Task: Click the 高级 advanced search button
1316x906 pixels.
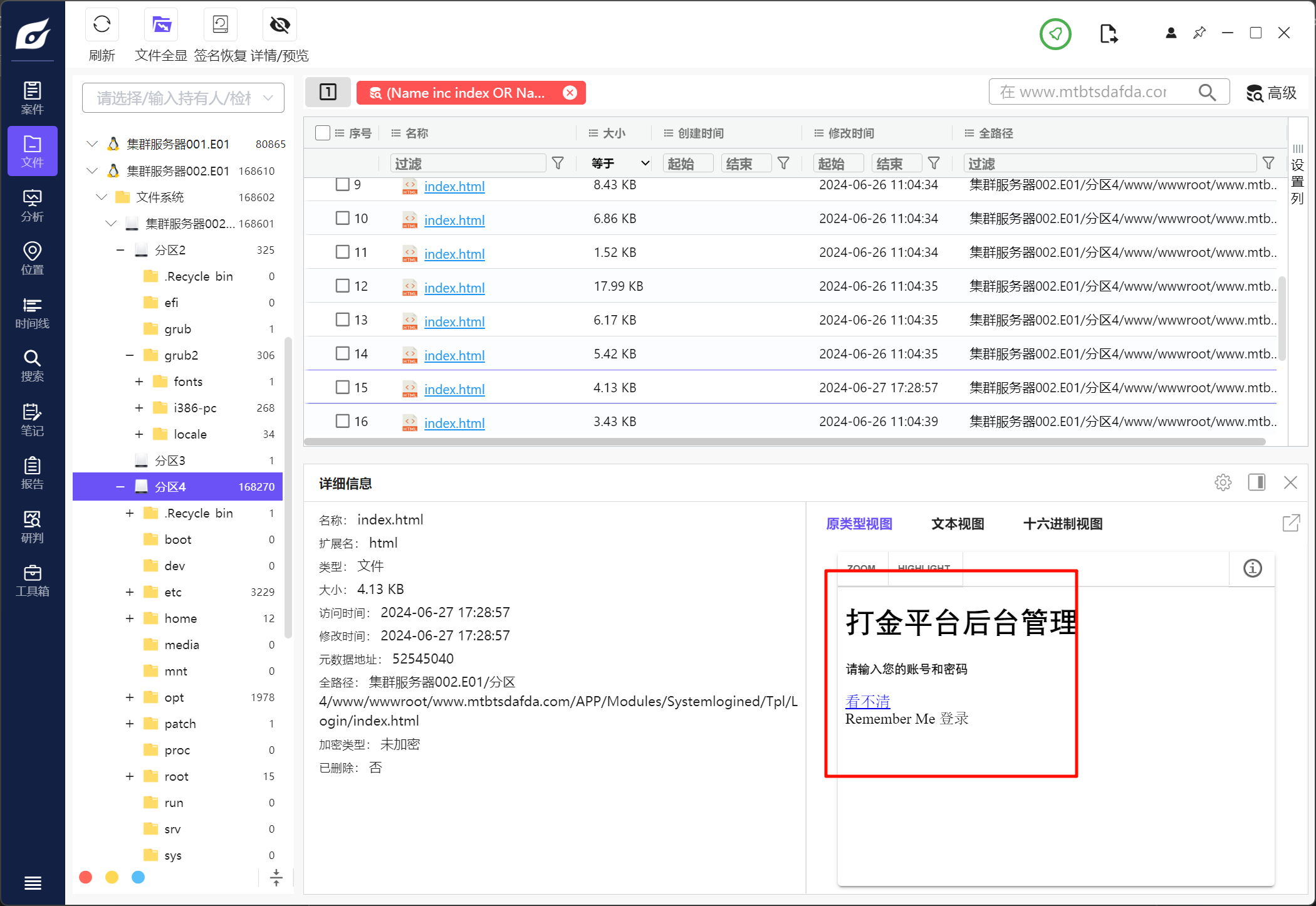Action: [1272, 93]
